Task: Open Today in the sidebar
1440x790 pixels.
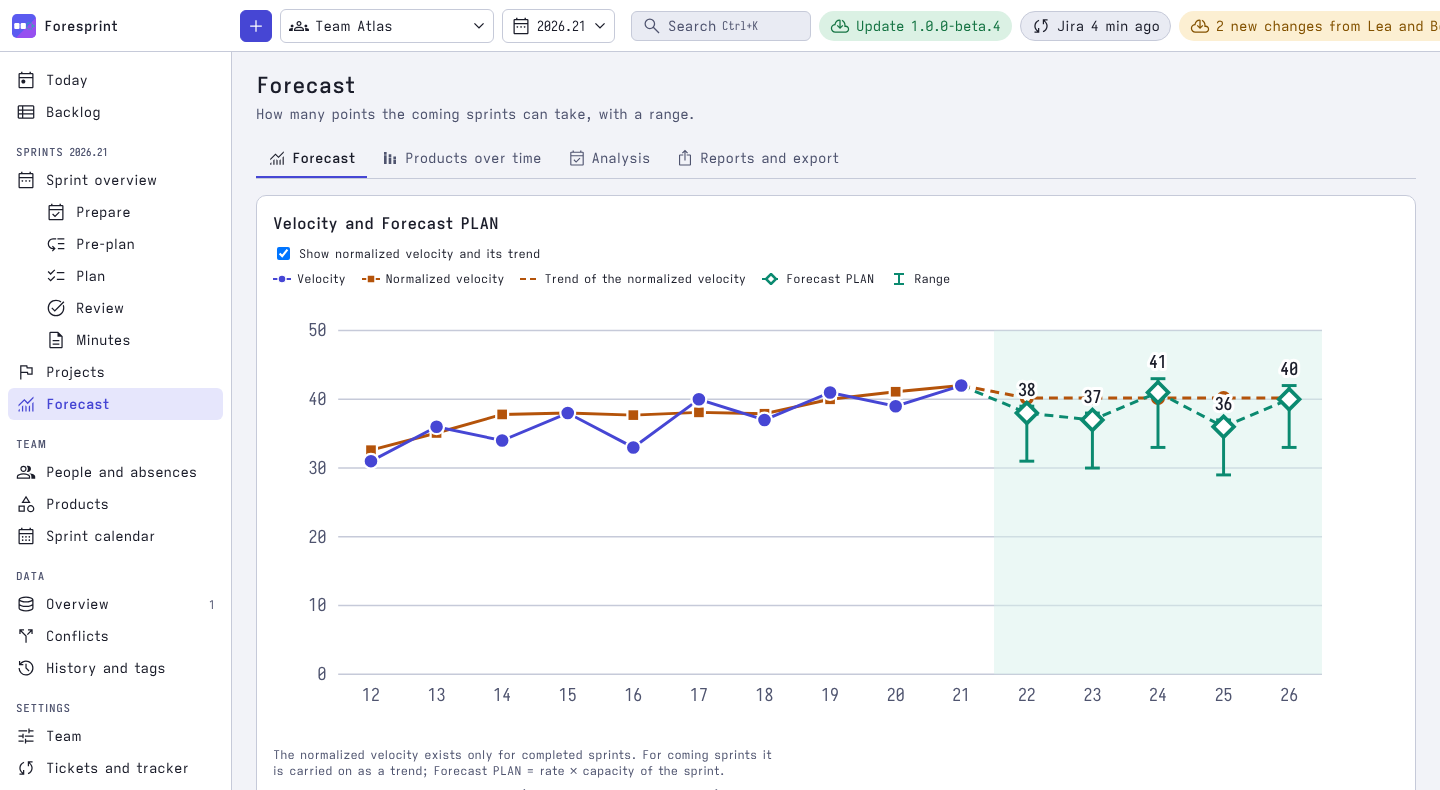Action: [116, 80]
